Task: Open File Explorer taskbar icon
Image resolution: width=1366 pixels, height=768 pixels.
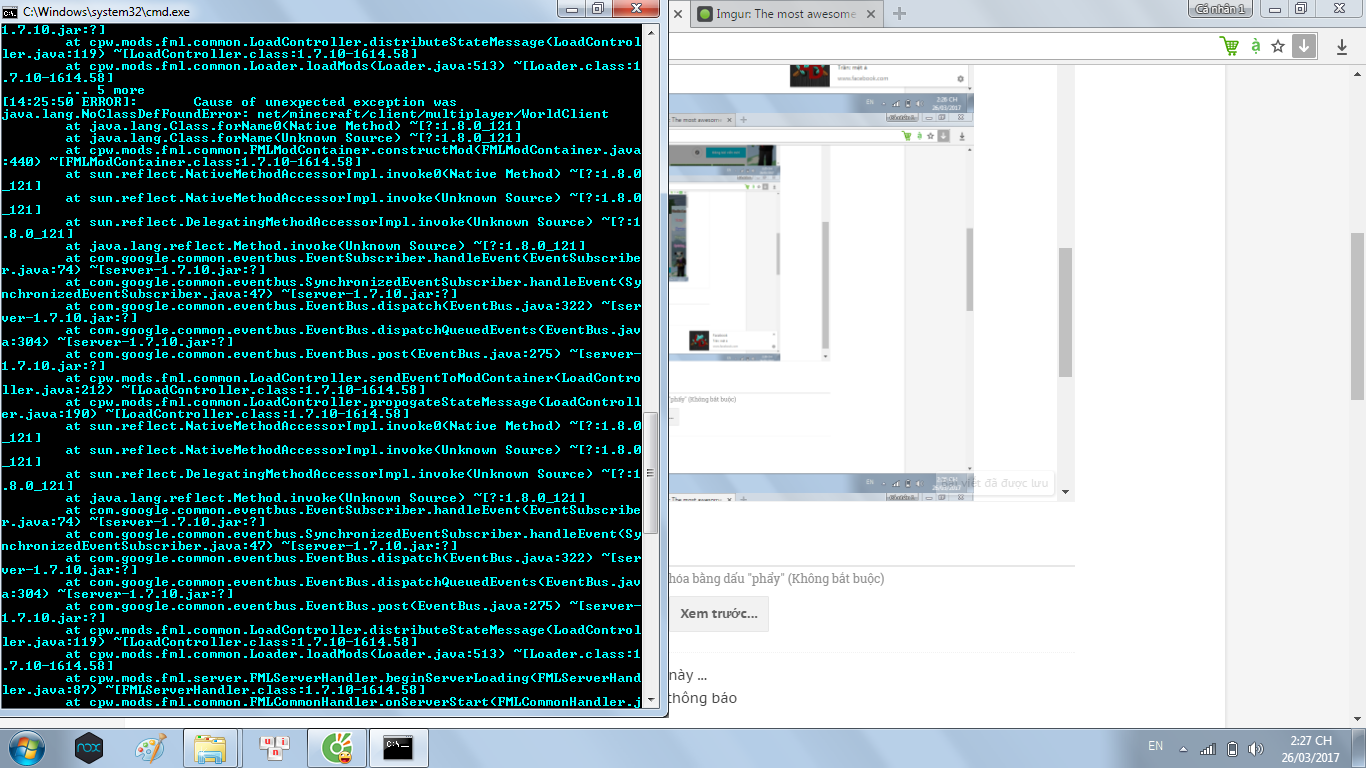Action: pyautogui.click(x=211, y=748)
